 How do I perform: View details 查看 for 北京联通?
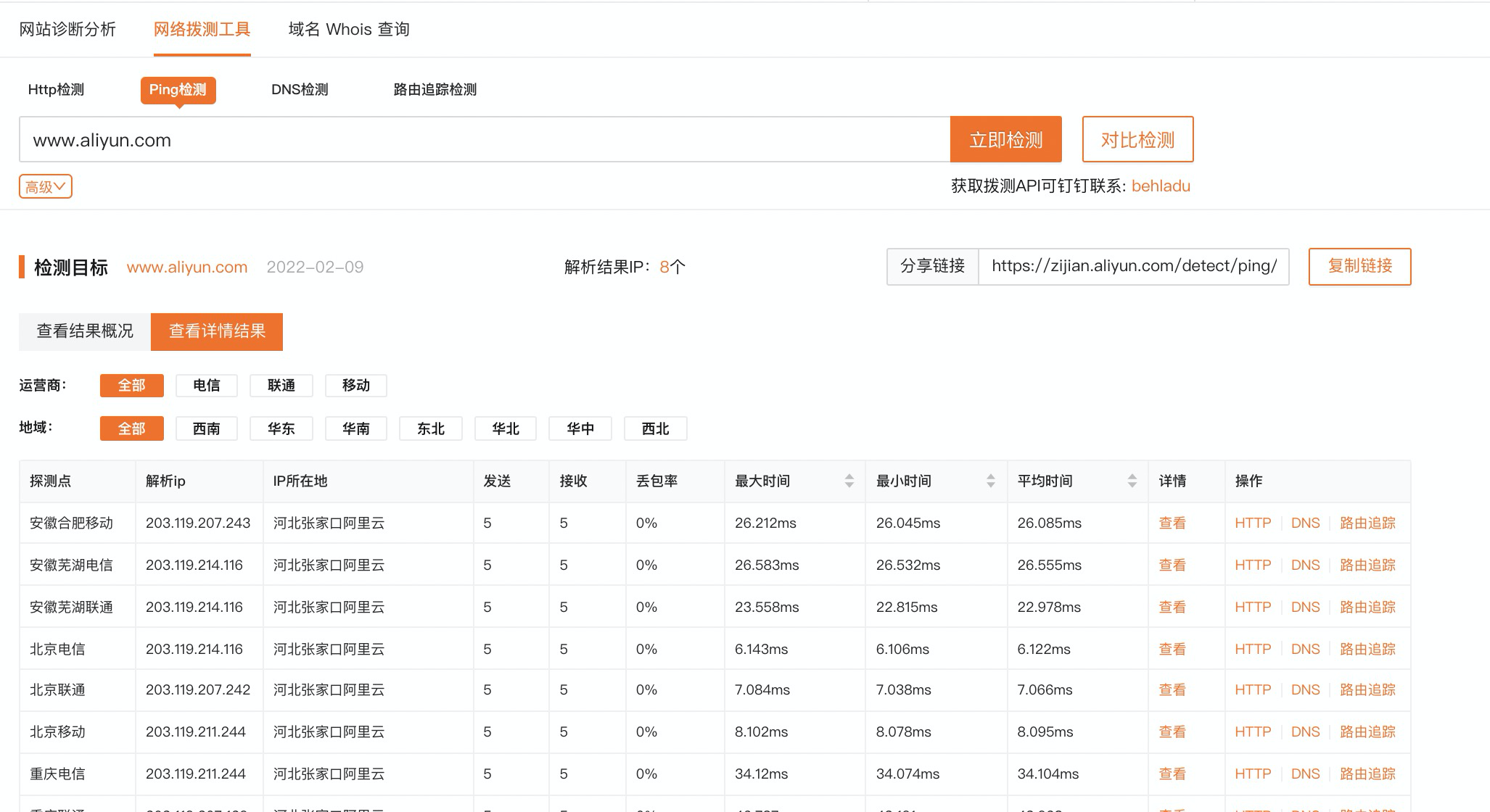pos(1172,689)
